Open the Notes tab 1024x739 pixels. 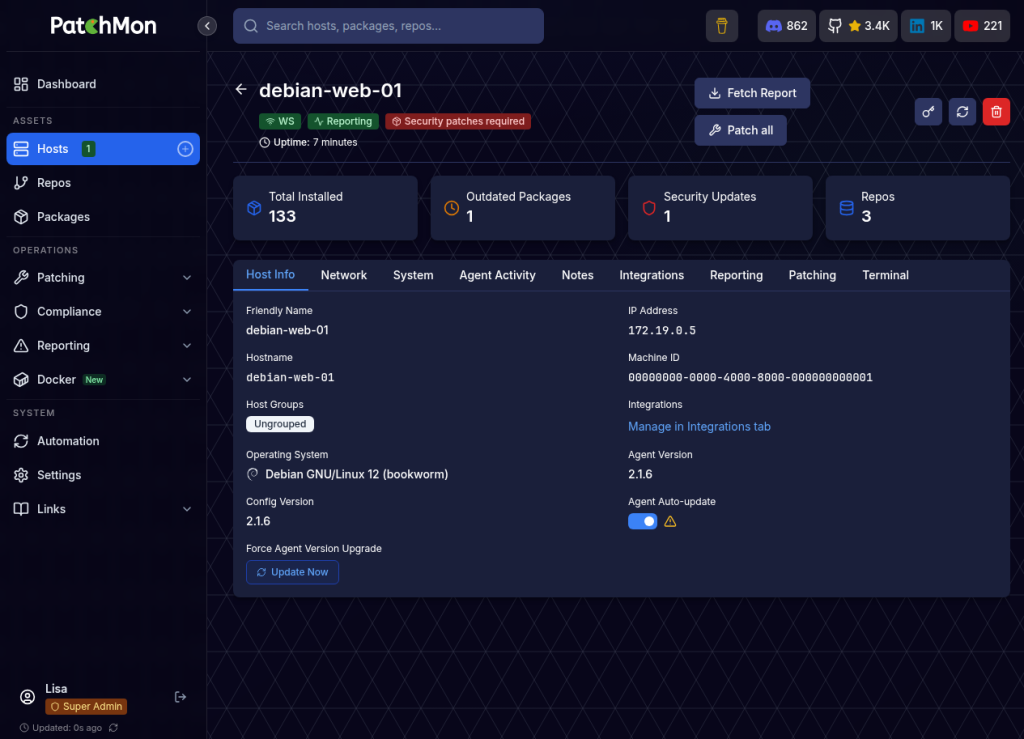(x=577, y=275)
